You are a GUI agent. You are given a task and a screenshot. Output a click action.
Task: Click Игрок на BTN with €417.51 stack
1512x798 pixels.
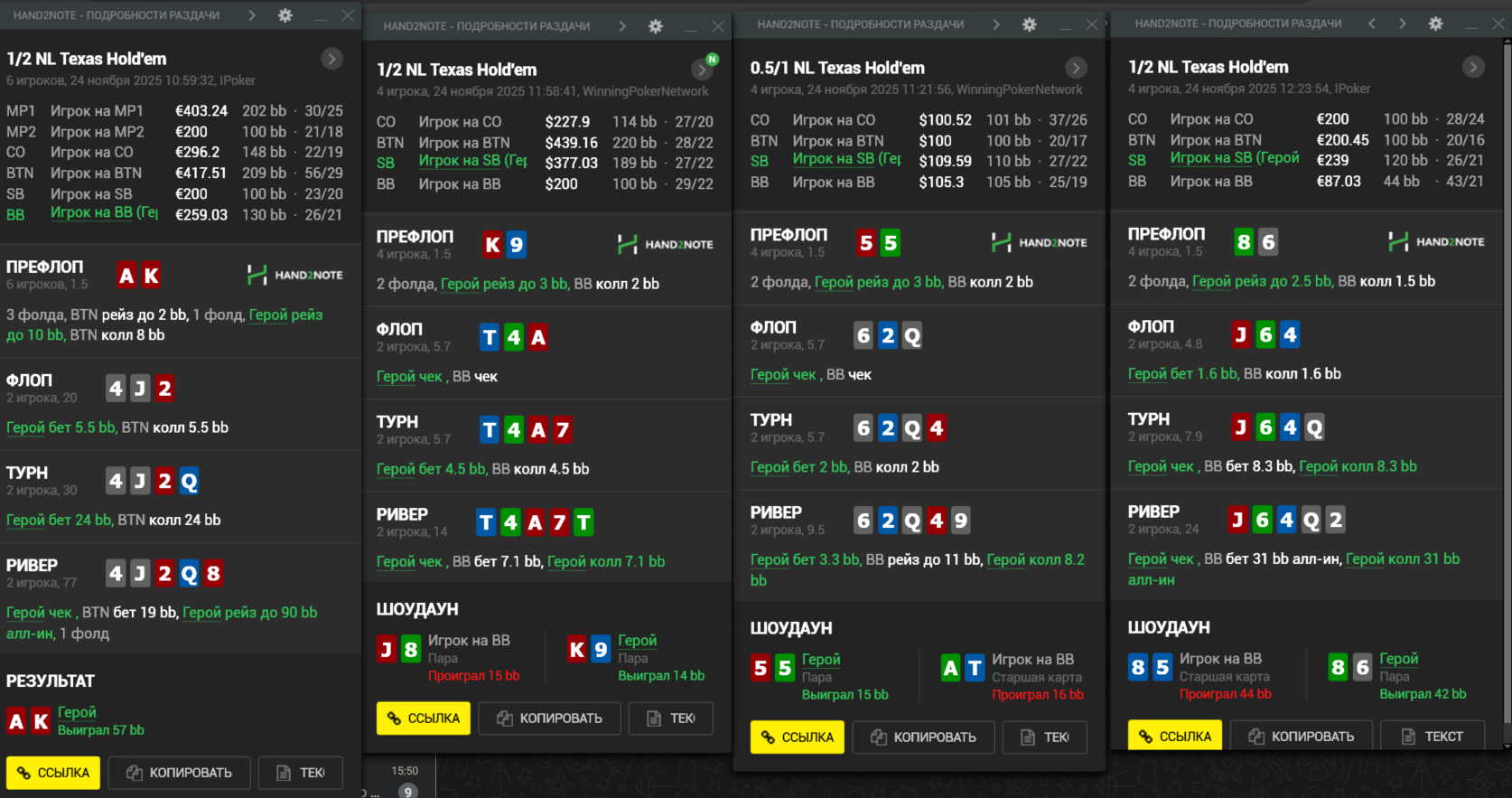[96, 174]
